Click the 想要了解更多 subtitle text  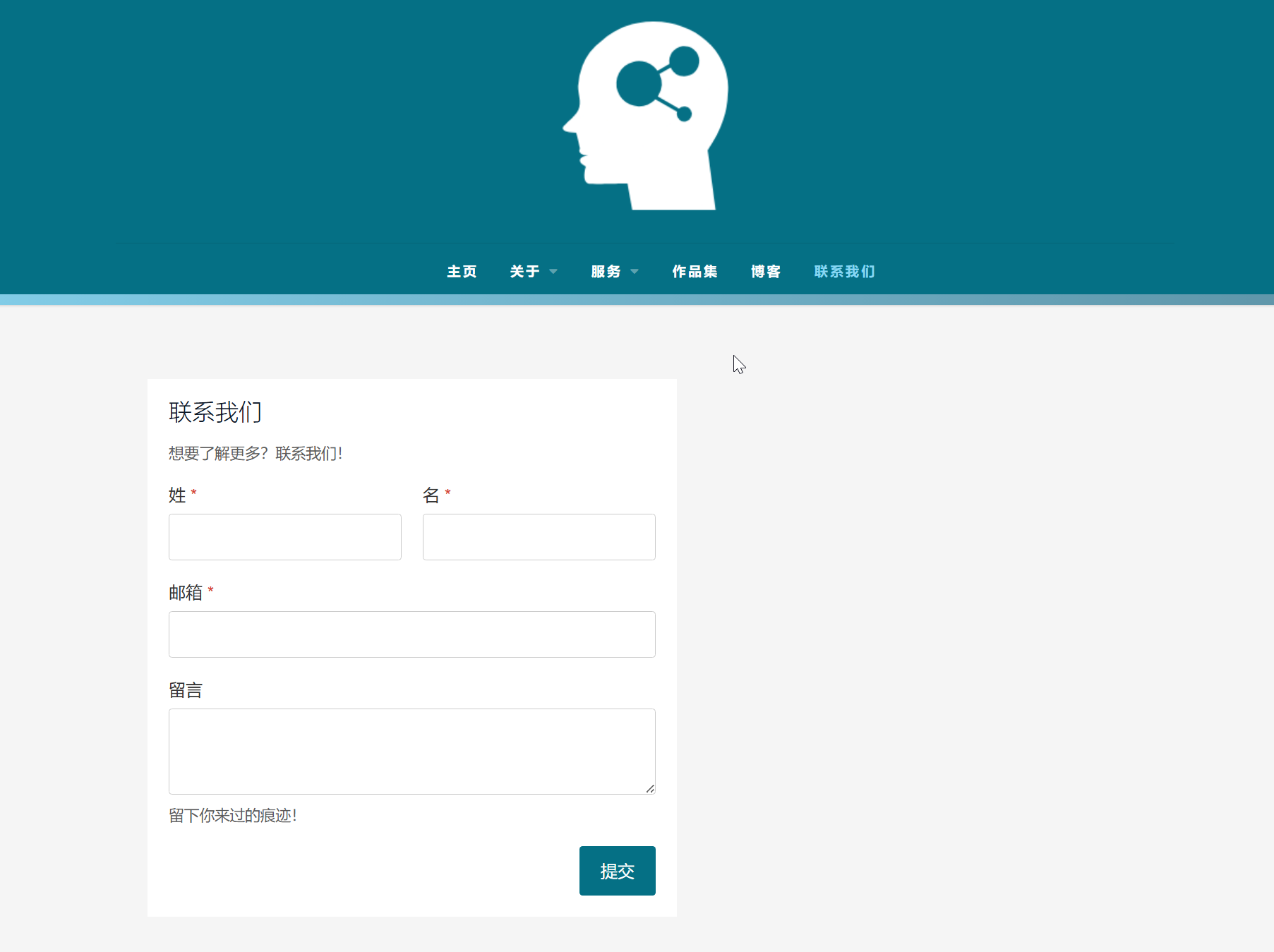pos(256,454)
